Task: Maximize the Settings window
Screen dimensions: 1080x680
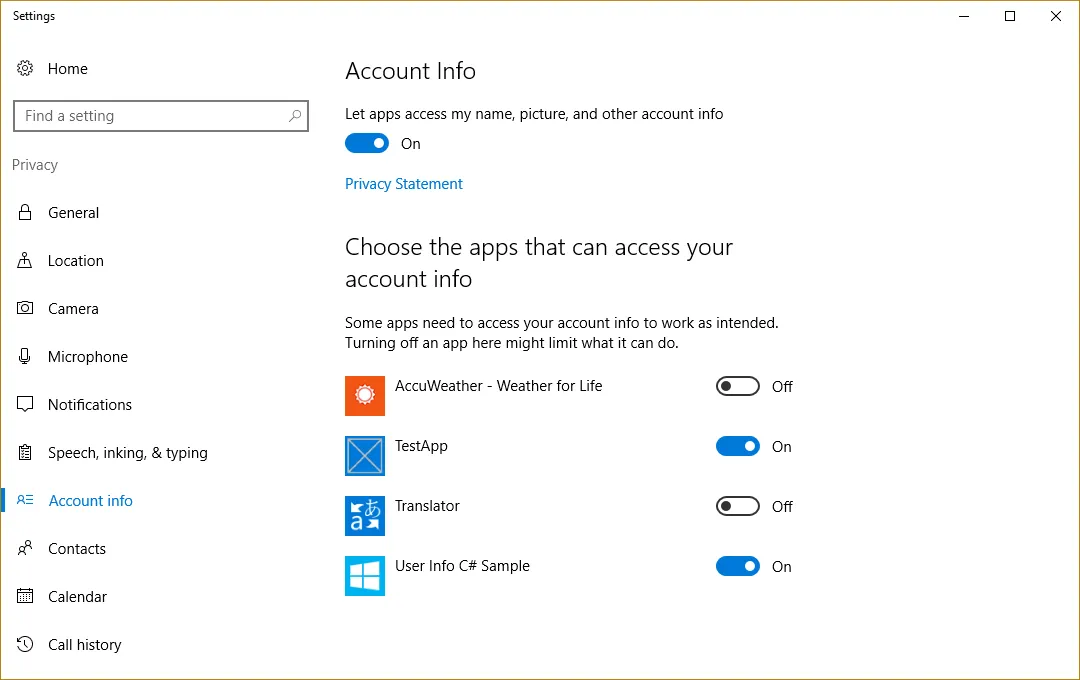Action: [1010, 16]
